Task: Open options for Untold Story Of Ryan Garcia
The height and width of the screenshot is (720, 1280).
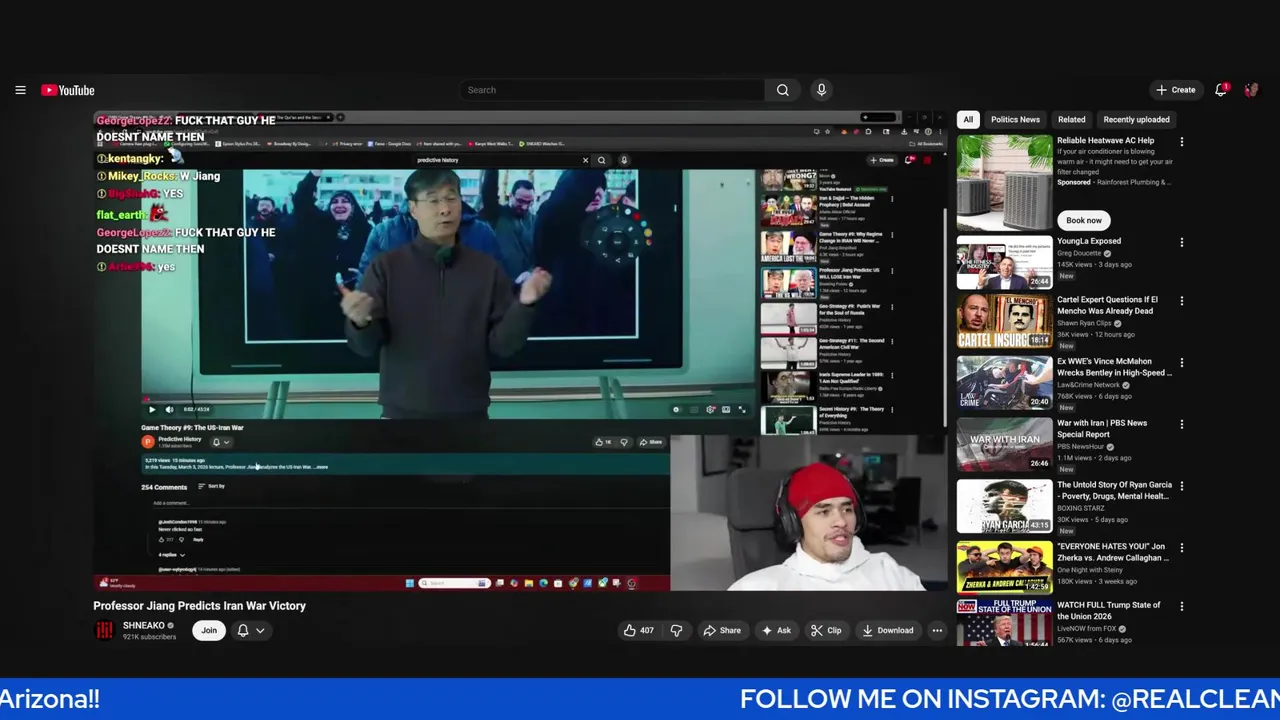Action: pos(1182,486)
